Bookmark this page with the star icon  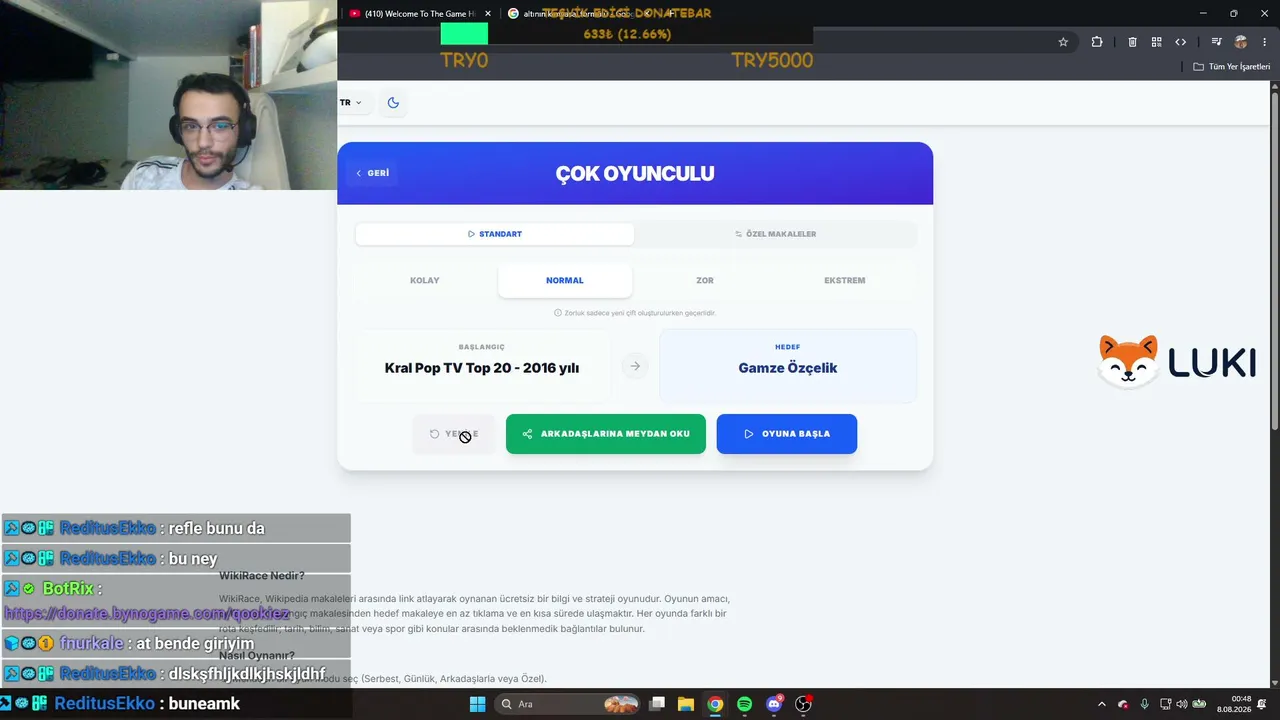(1063, 42)
